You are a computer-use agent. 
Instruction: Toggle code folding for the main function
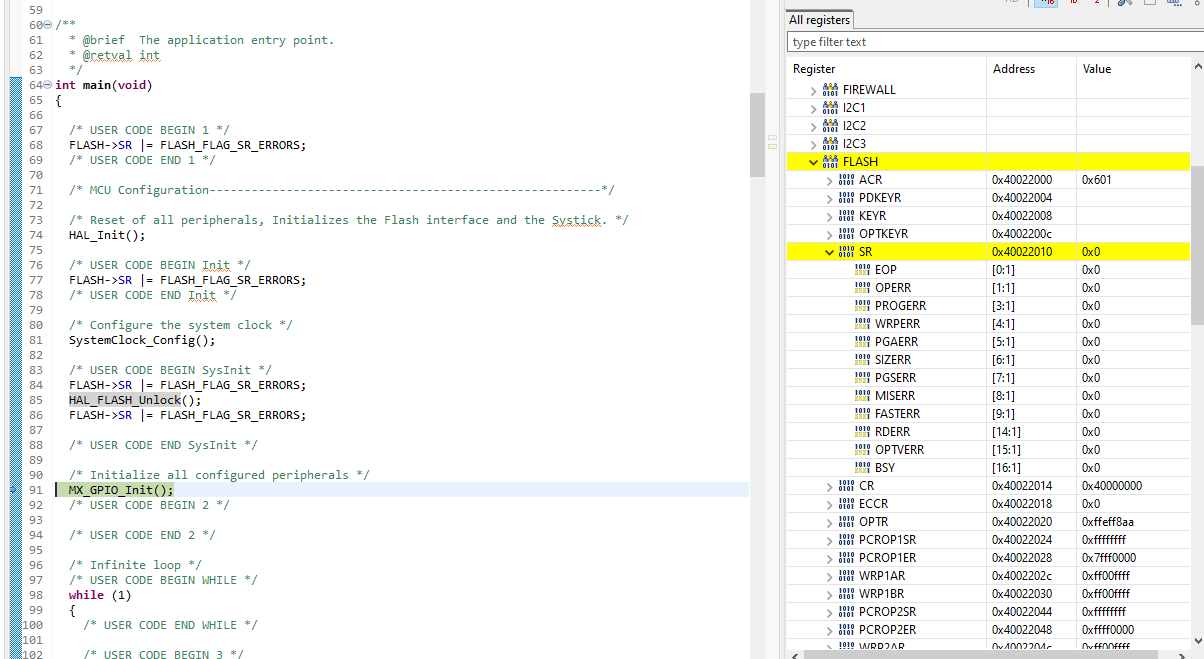click(47, 85)
